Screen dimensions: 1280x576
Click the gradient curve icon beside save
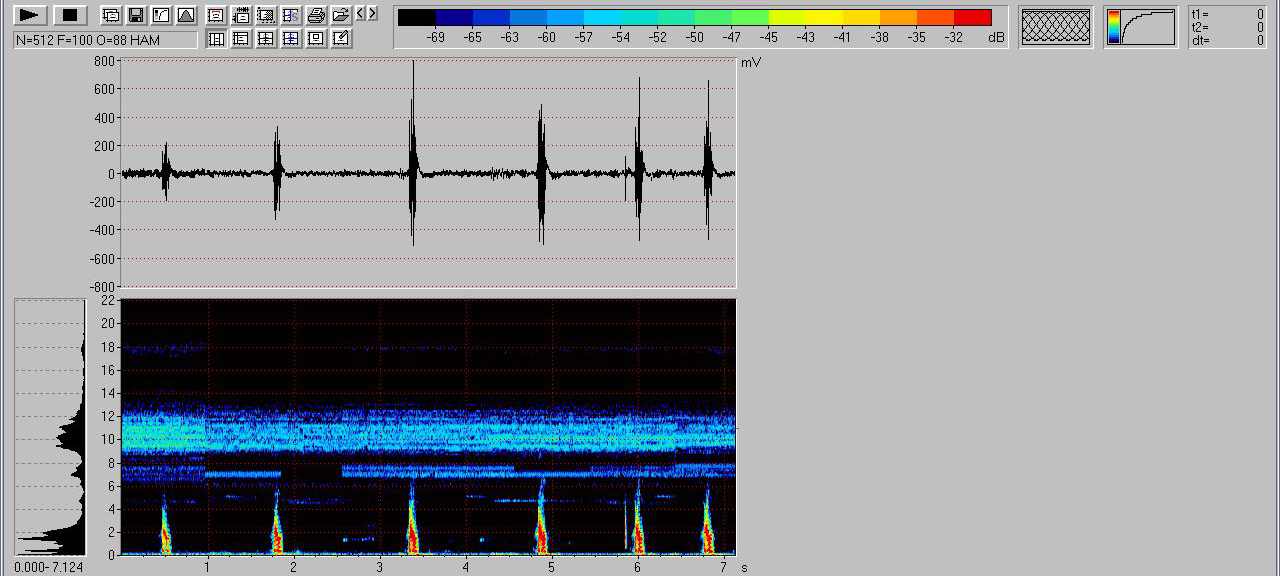[160, 15]
